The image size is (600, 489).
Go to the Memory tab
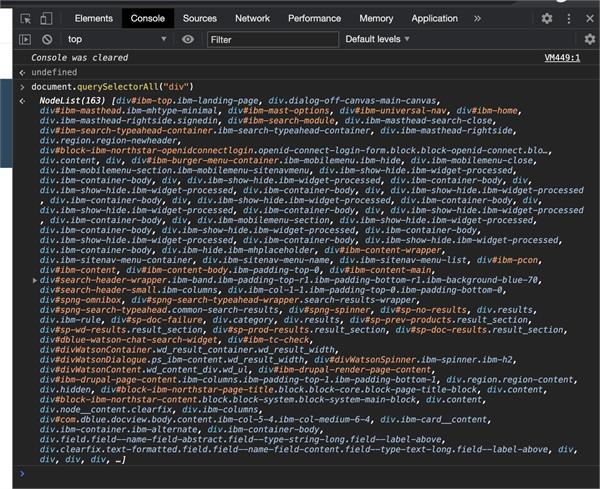[x=376, y=18]
